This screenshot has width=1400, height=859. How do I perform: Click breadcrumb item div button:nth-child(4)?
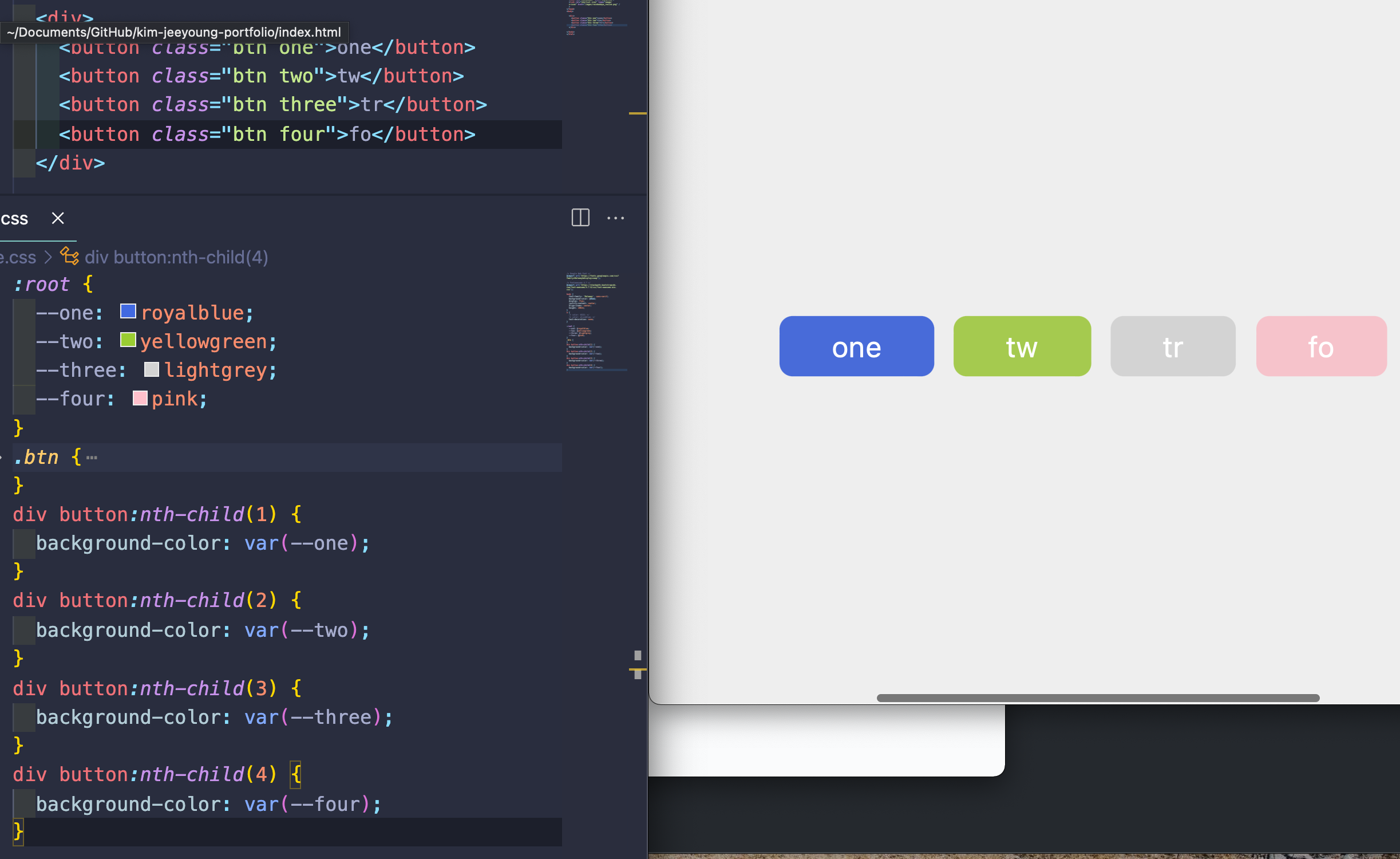click(x=176, y=257)
